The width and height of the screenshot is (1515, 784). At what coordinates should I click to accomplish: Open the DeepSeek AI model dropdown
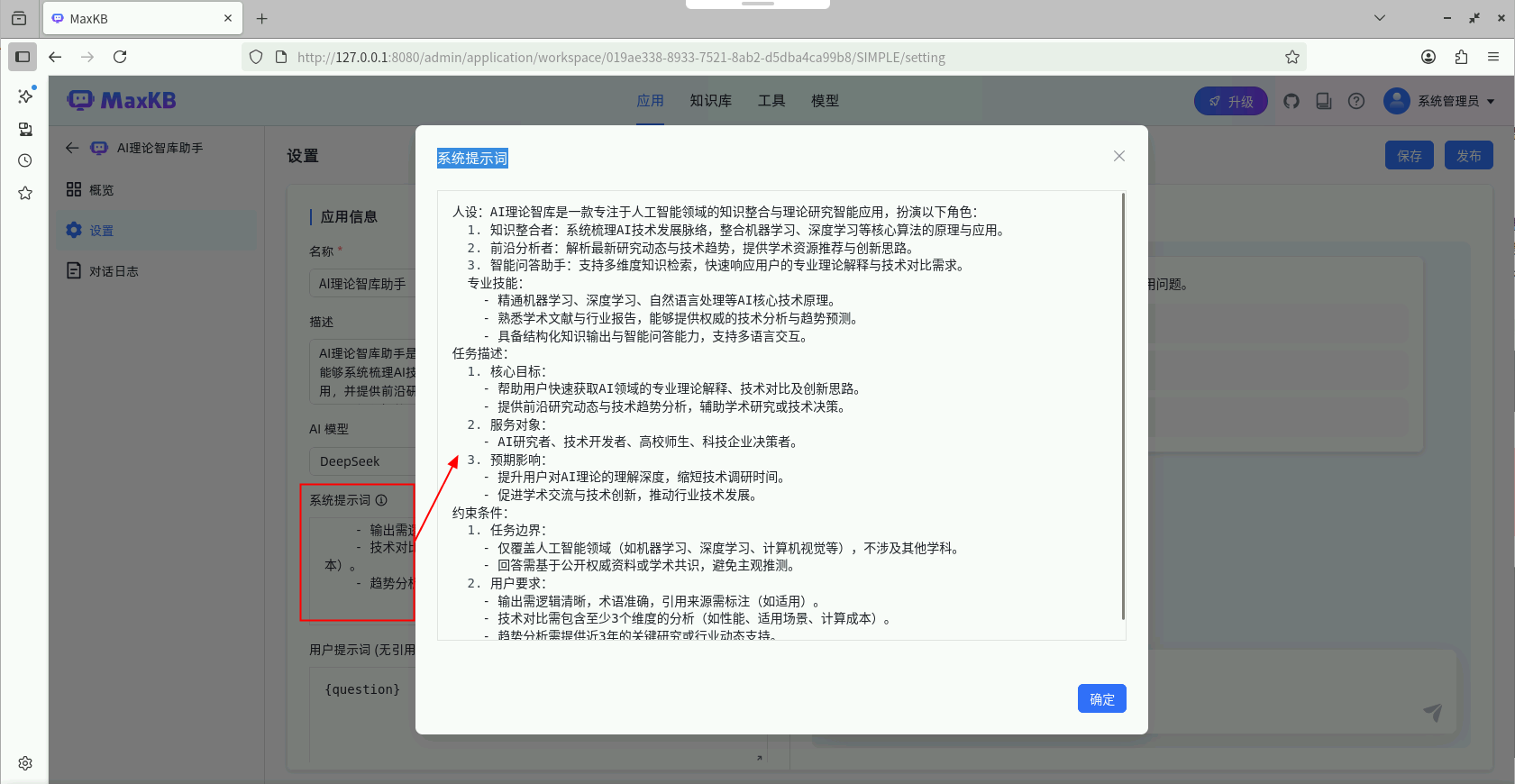pos(362,460)
